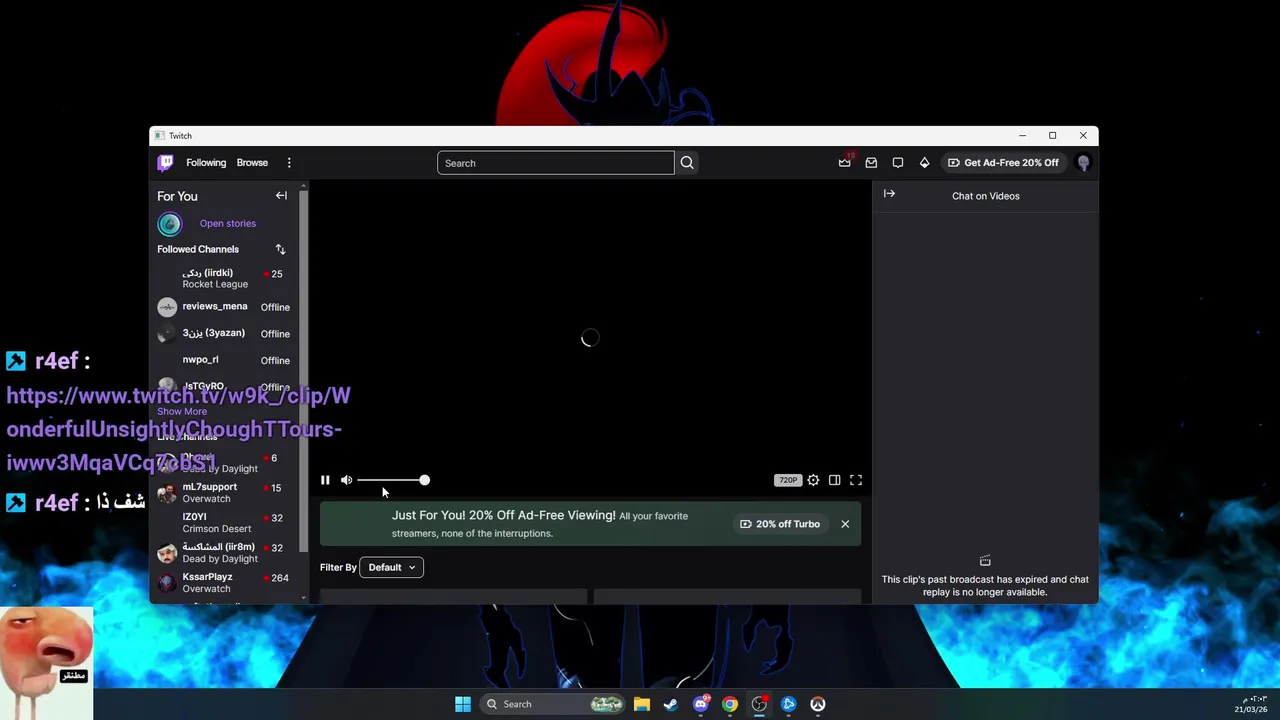Screen dimensions: 1280x720
Task: Open the user profile avatar menu
Action: pyautogui.click(x=1083, y=163)
